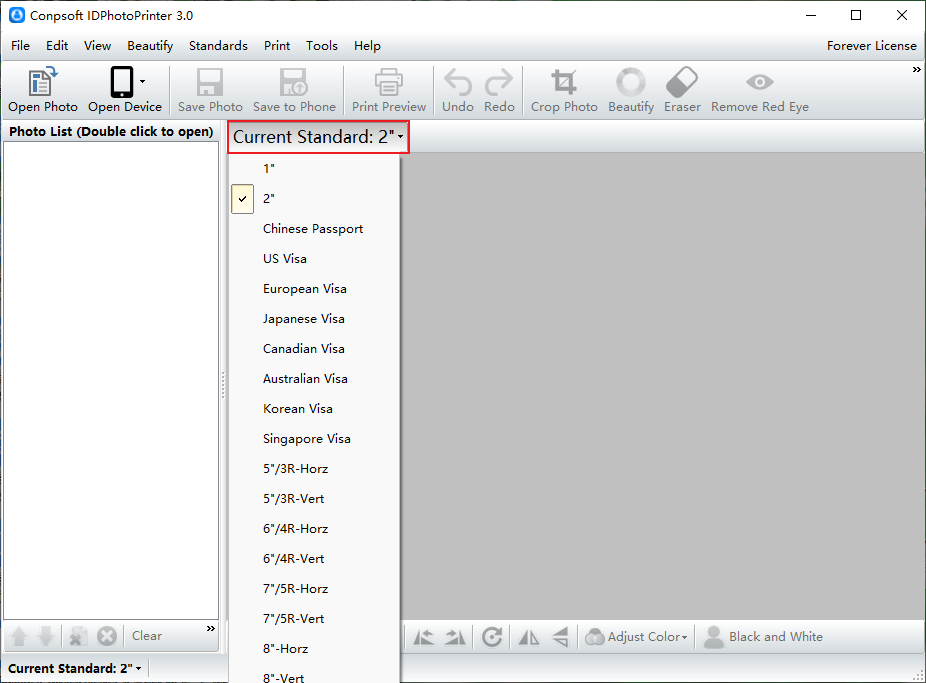The width and height of the screenshot is (926, 683).
Task: Click the flip horizontal icon
Action: coord(529,637)
